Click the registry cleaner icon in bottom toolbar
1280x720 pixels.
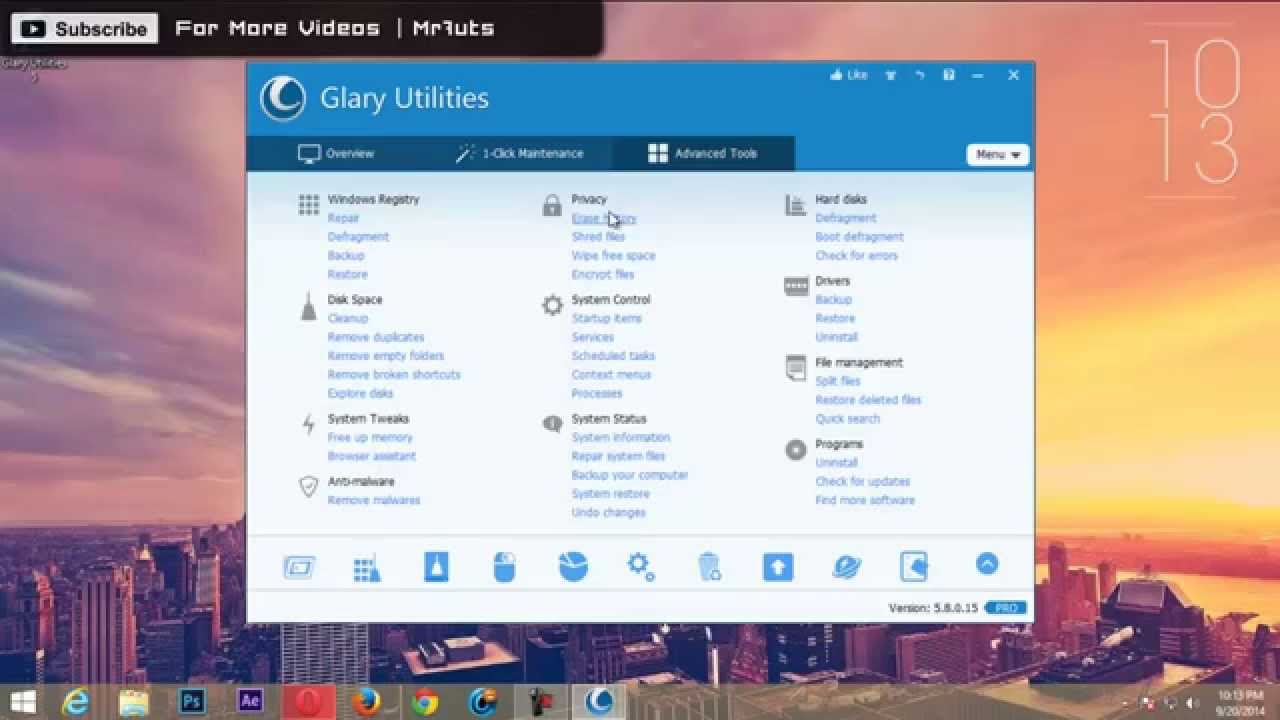coord(367,568)
